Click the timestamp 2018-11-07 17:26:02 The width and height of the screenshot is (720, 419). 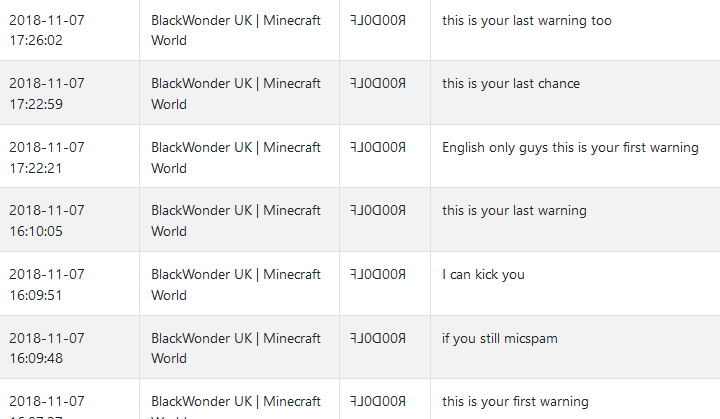[x=46, y=30]
